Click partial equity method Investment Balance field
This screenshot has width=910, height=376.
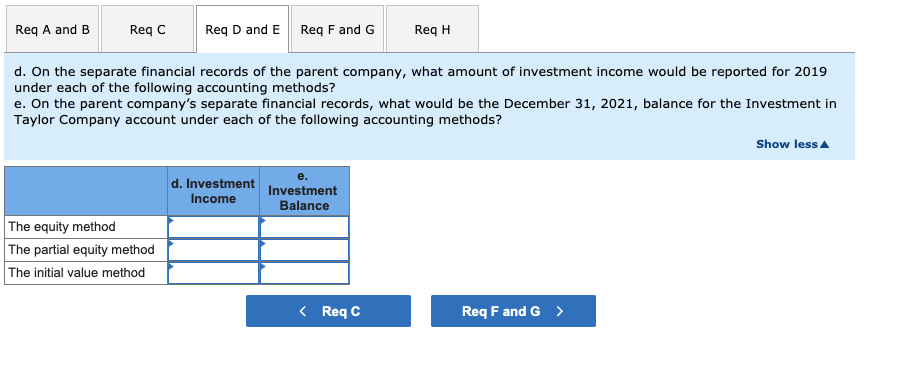click(304, 250)
